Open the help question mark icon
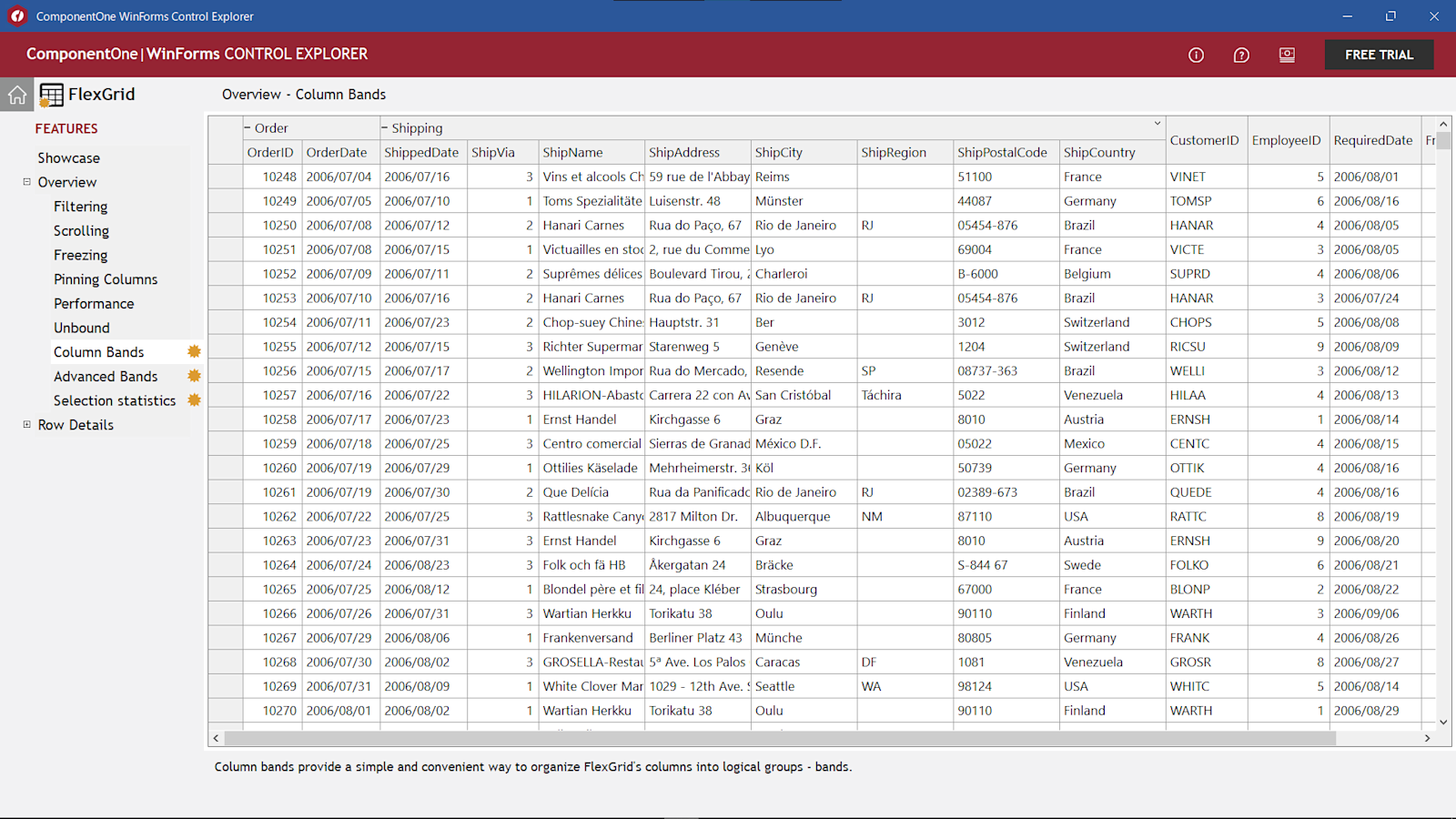 coord(1241,56)
